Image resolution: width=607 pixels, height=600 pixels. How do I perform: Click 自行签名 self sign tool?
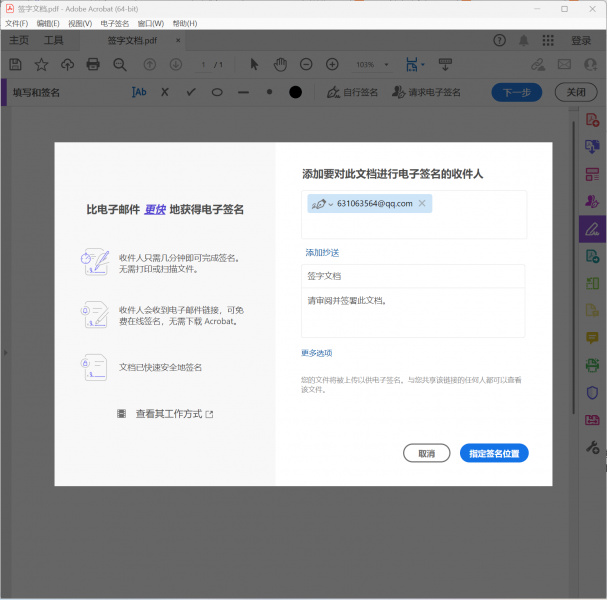coord(352,92)
